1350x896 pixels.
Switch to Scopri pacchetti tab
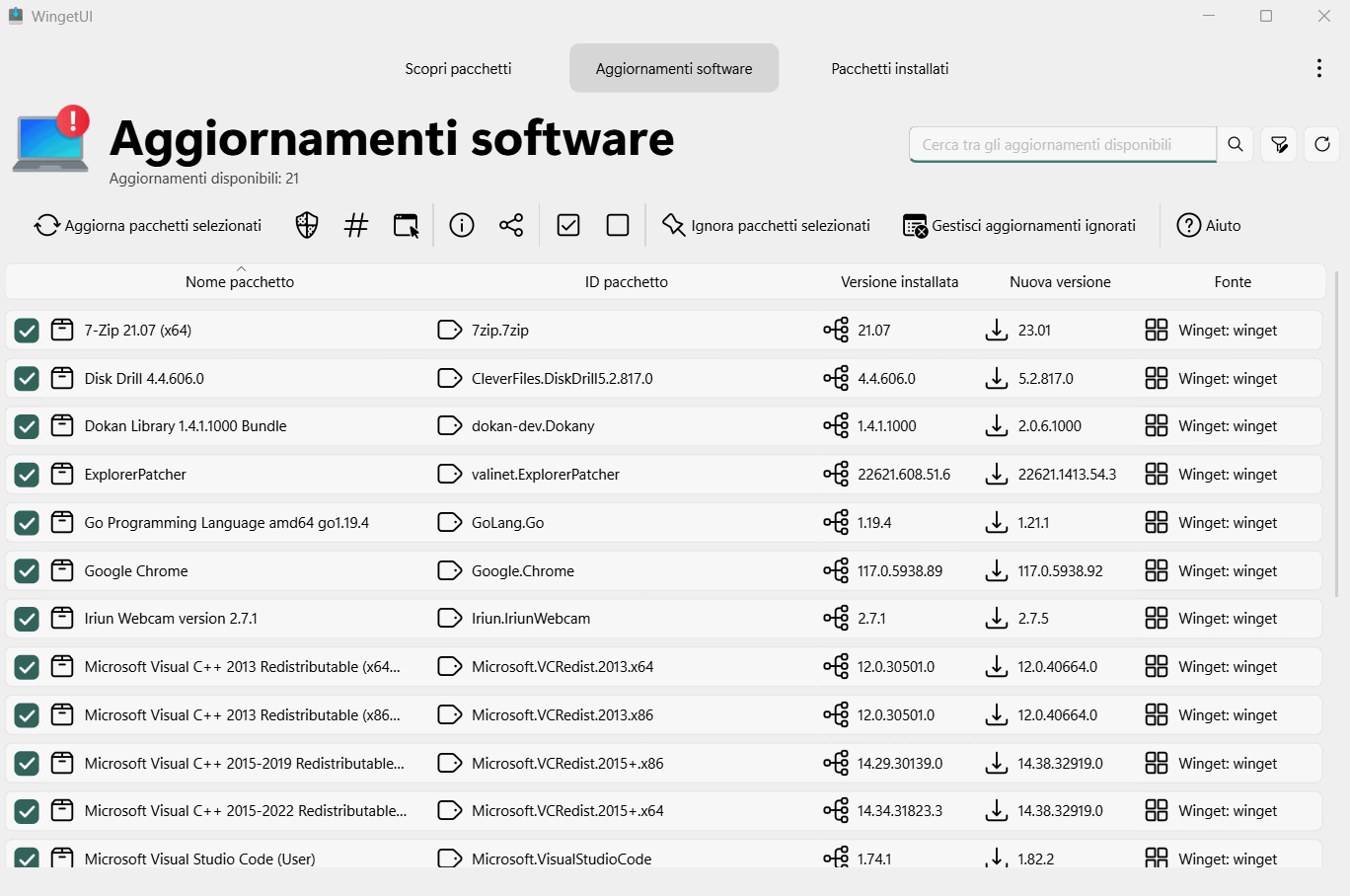tap(458, 68)
